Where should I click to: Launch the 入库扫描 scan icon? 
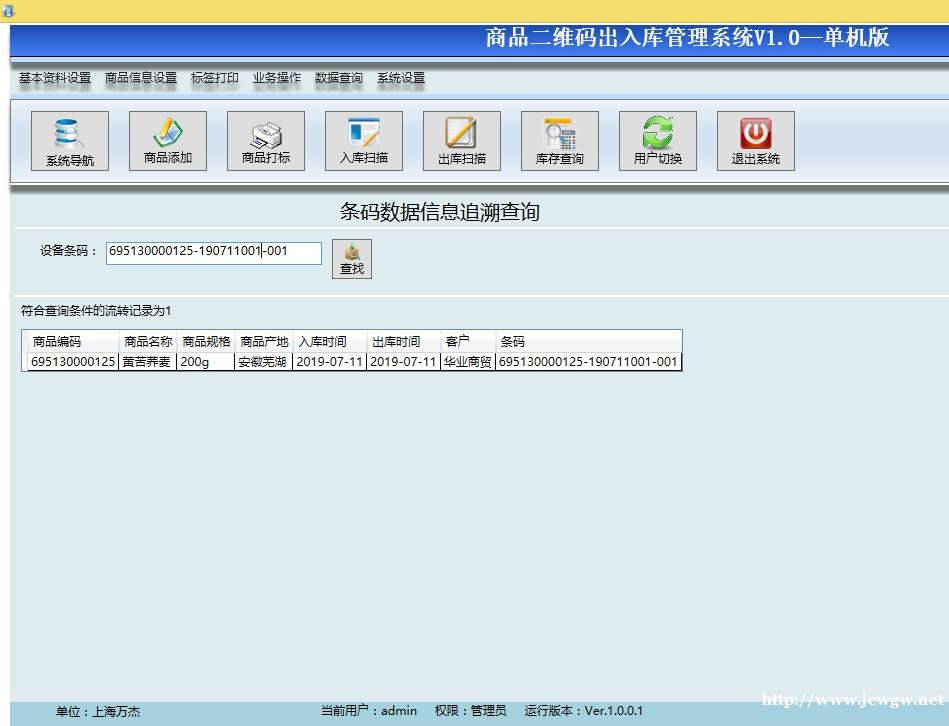click(x=363, y=141)
